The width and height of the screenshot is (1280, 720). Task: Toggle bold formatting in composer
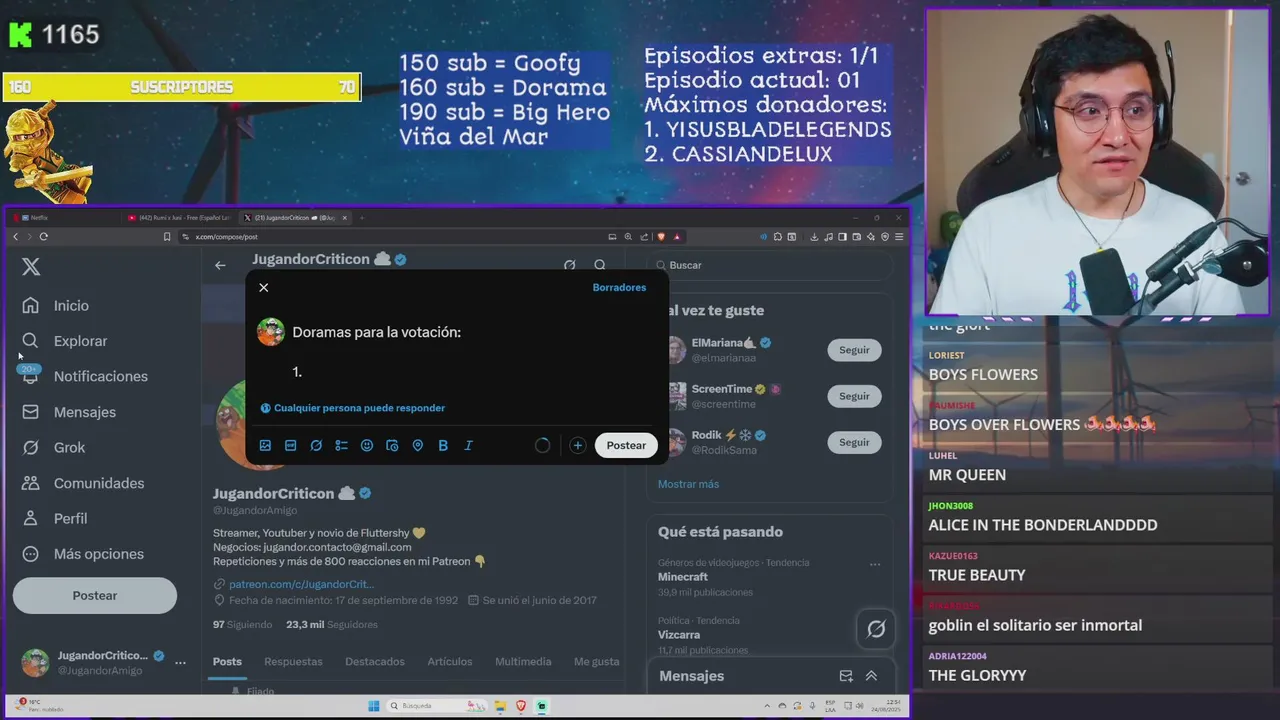443,446
